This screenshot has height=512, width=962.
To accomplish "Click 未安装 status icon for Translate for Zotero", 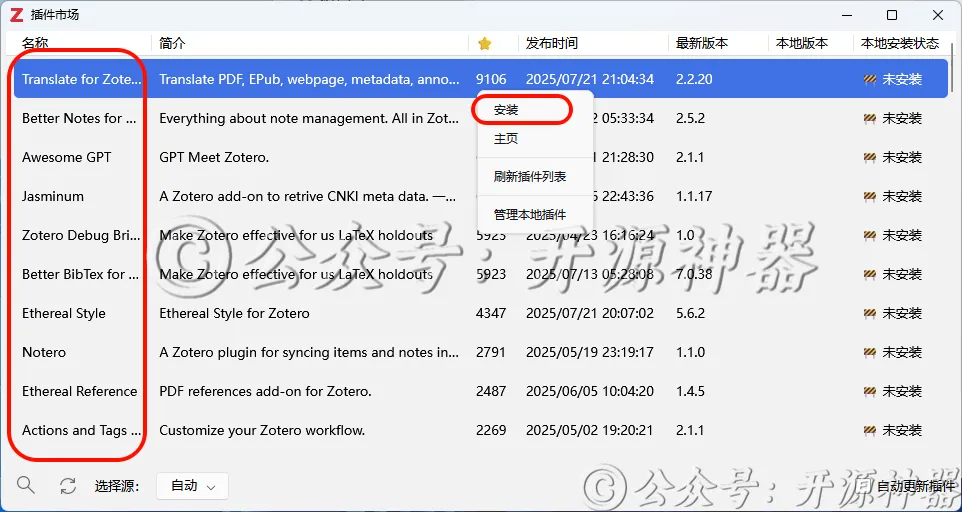I will [x=869, y=79].
